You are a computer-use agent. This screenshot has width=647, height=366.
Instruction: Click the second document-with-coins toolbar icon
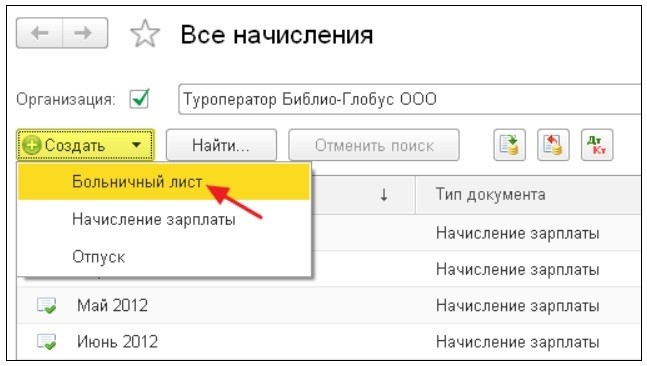click(x=553, y=145)
